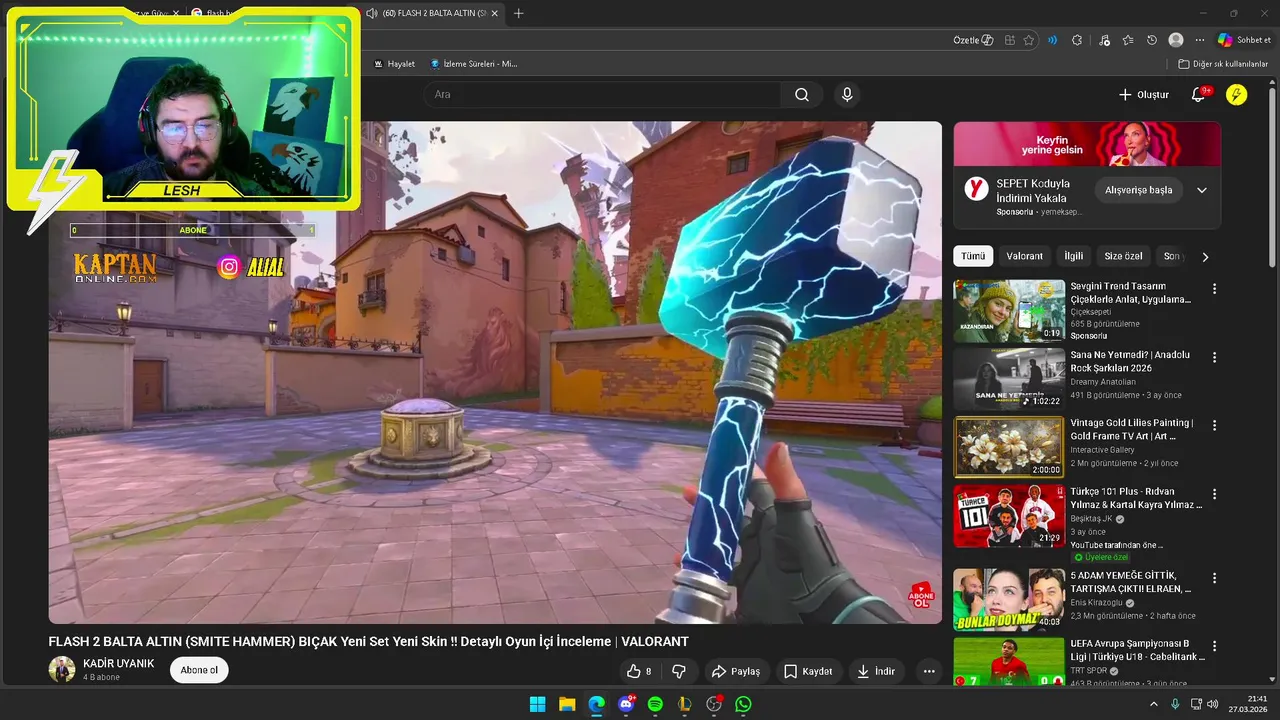Viewport: 1280px width, 720px height.
Task: Open the yellow lightning account avatar
Action: pos(1237,95)
